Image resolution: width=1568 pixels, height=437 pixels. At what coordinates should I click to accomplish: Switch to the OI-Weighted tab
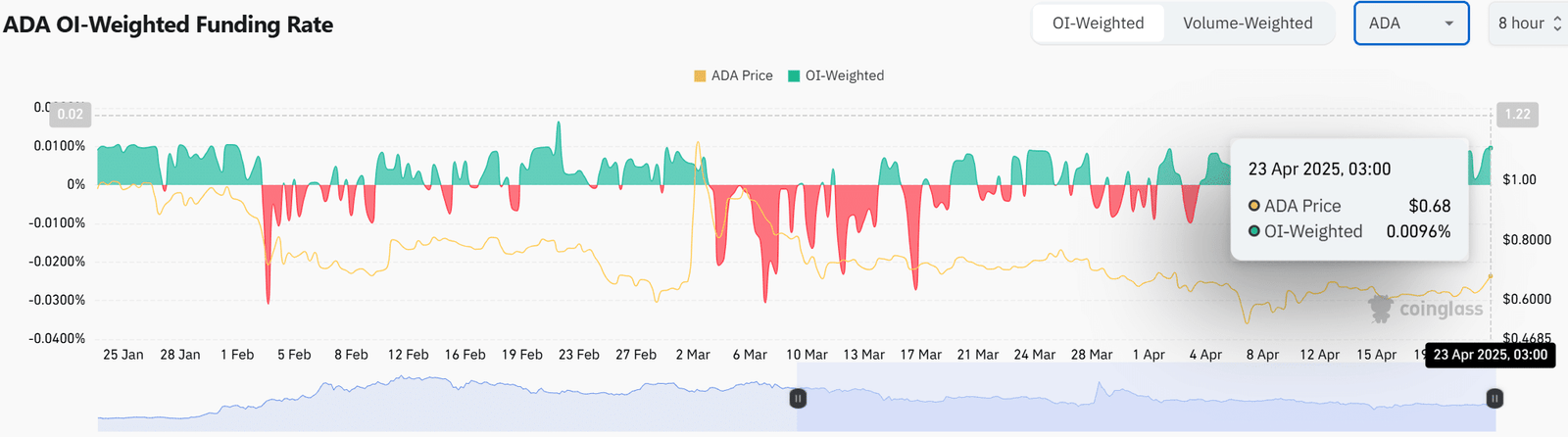(x=1098, y=24)
